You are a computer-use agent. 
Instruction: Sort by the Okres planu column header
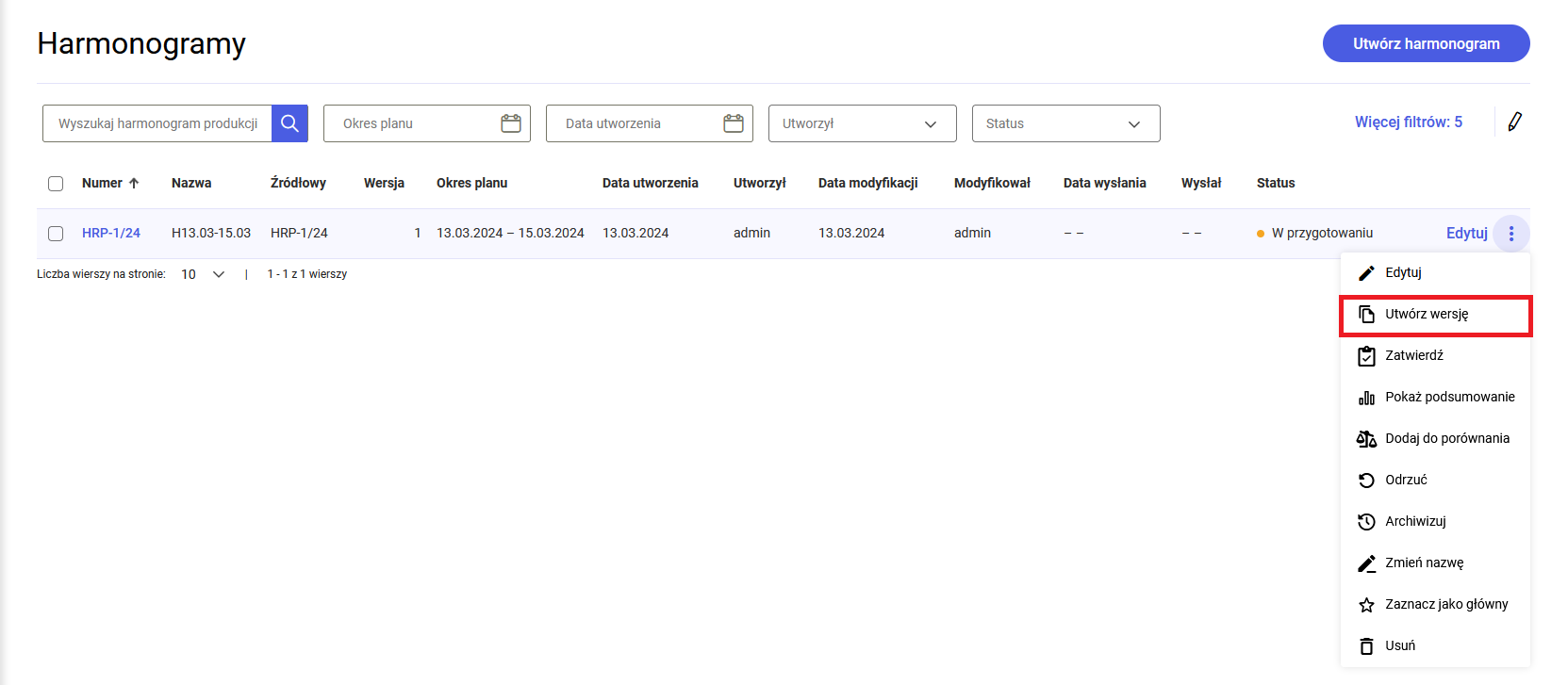(471, 183)
